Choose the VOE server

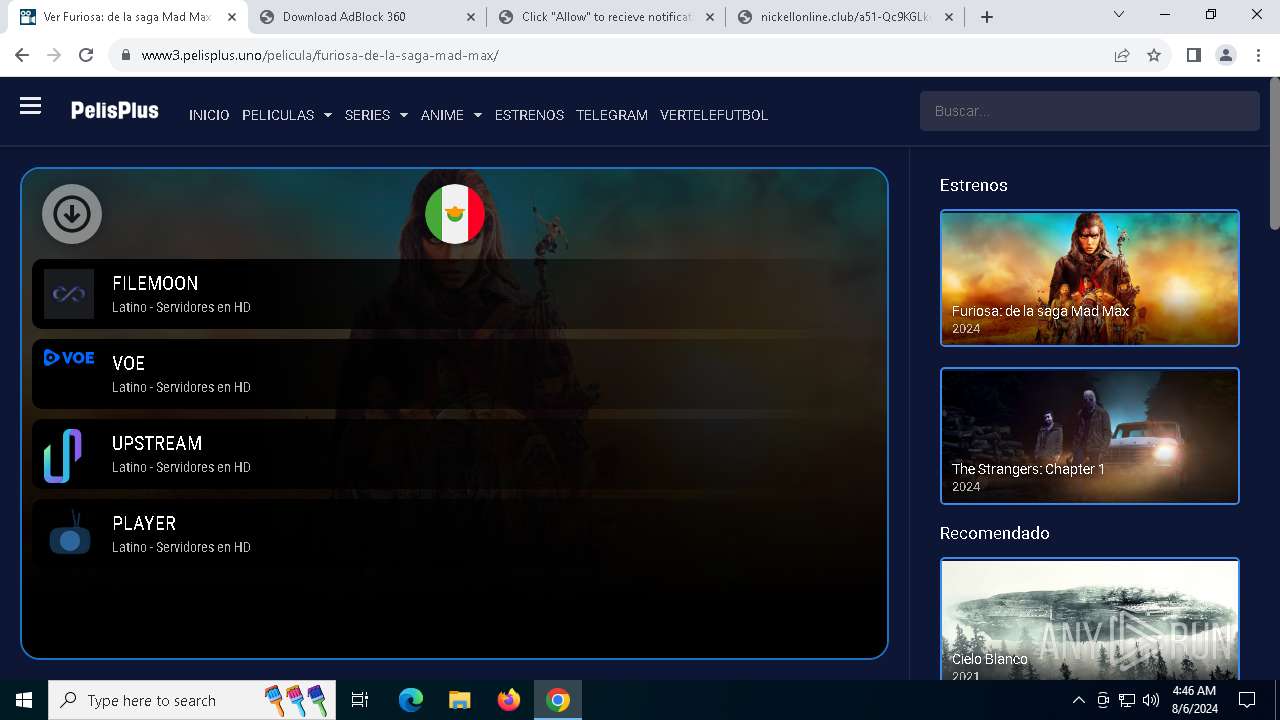pos(455,374)
